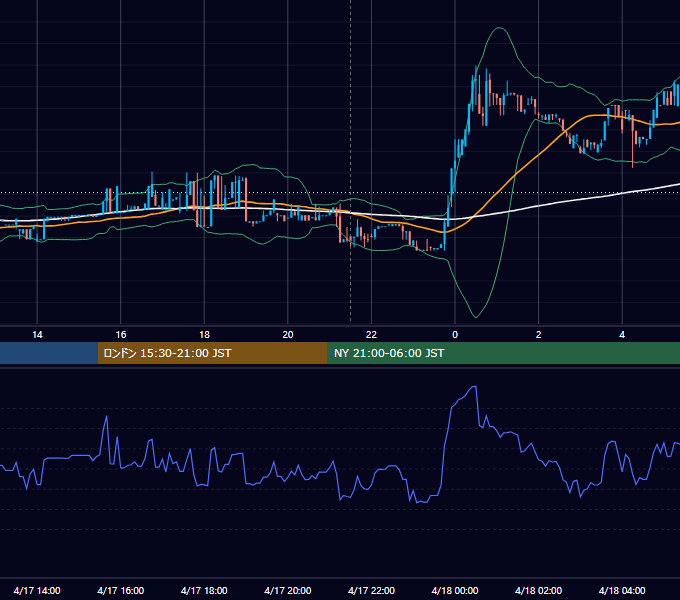Click the 4/17 16:00 date label
The image size is (680, 600).
tap(121, 590)
